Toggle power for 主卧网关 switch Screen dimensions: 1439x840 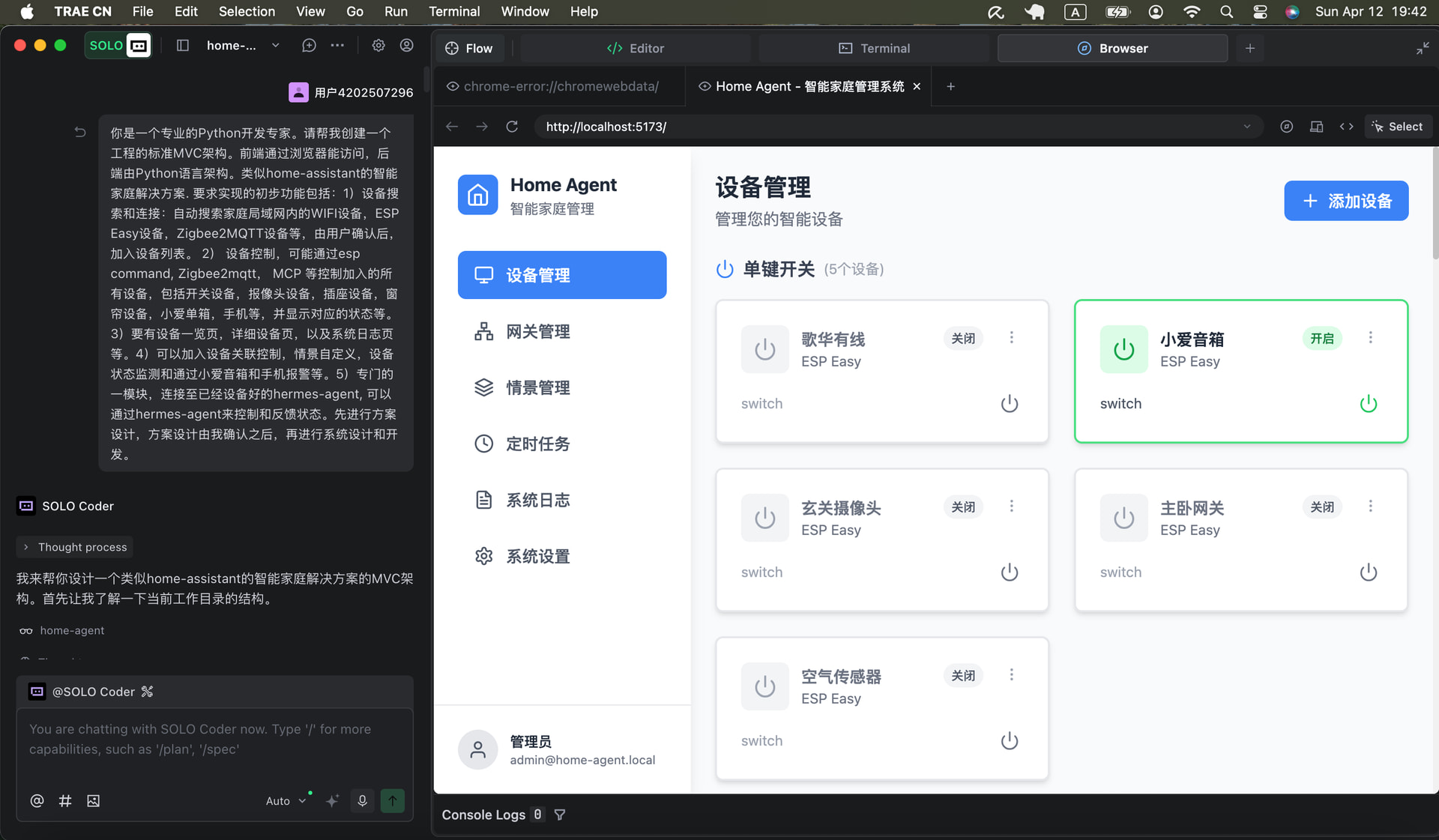tap(1369, 572)
